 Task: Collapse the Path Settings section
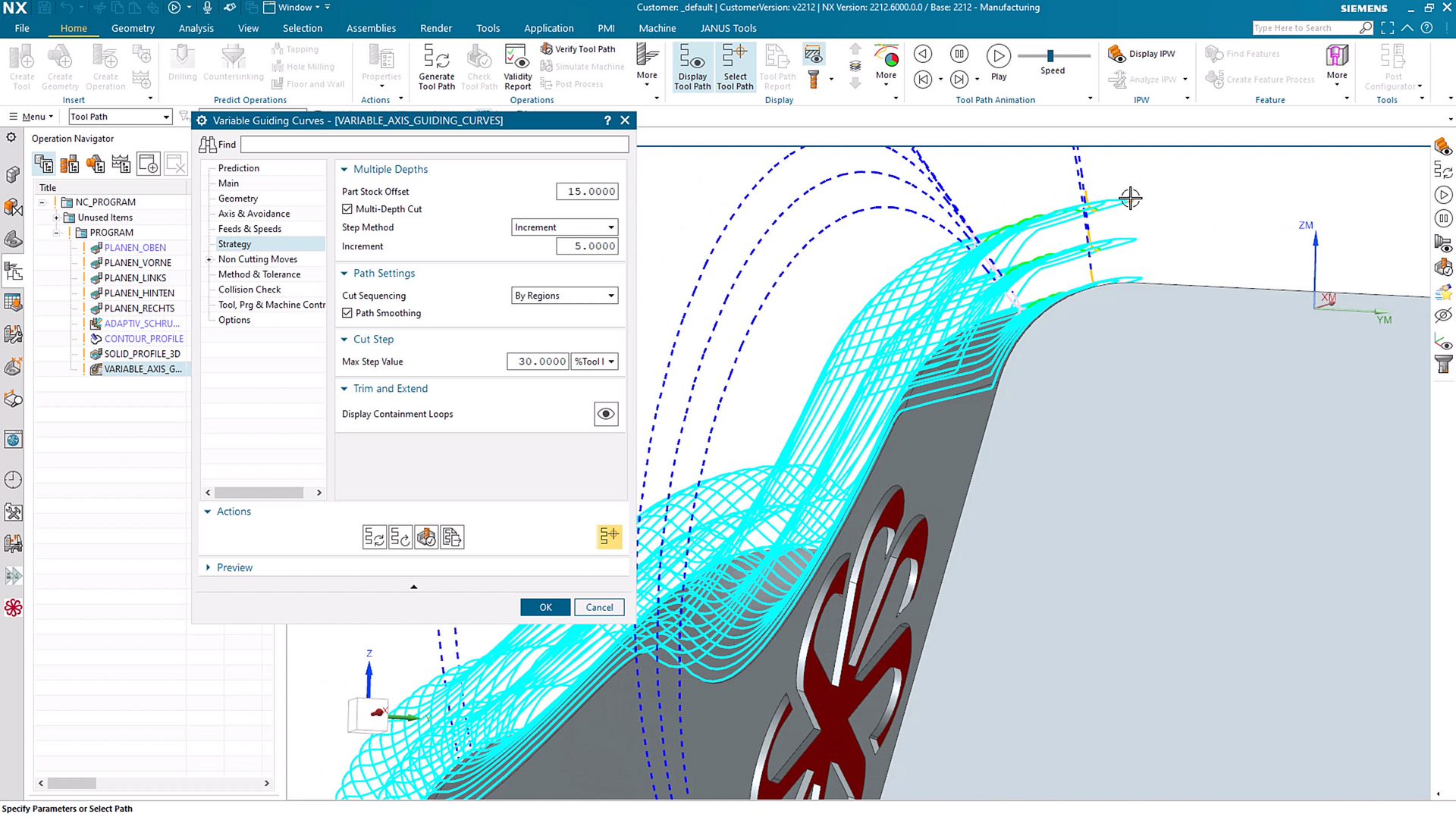344,274
